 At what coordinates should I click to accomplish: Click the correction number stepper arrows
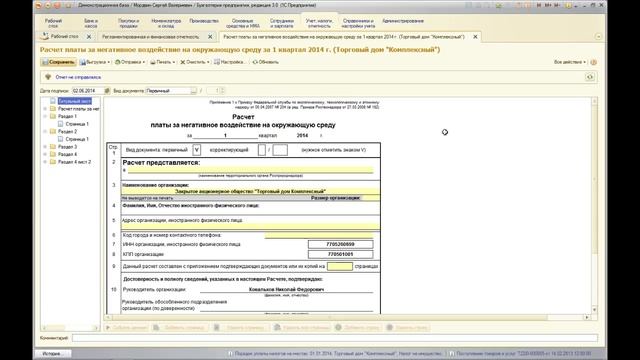(222, 91)
